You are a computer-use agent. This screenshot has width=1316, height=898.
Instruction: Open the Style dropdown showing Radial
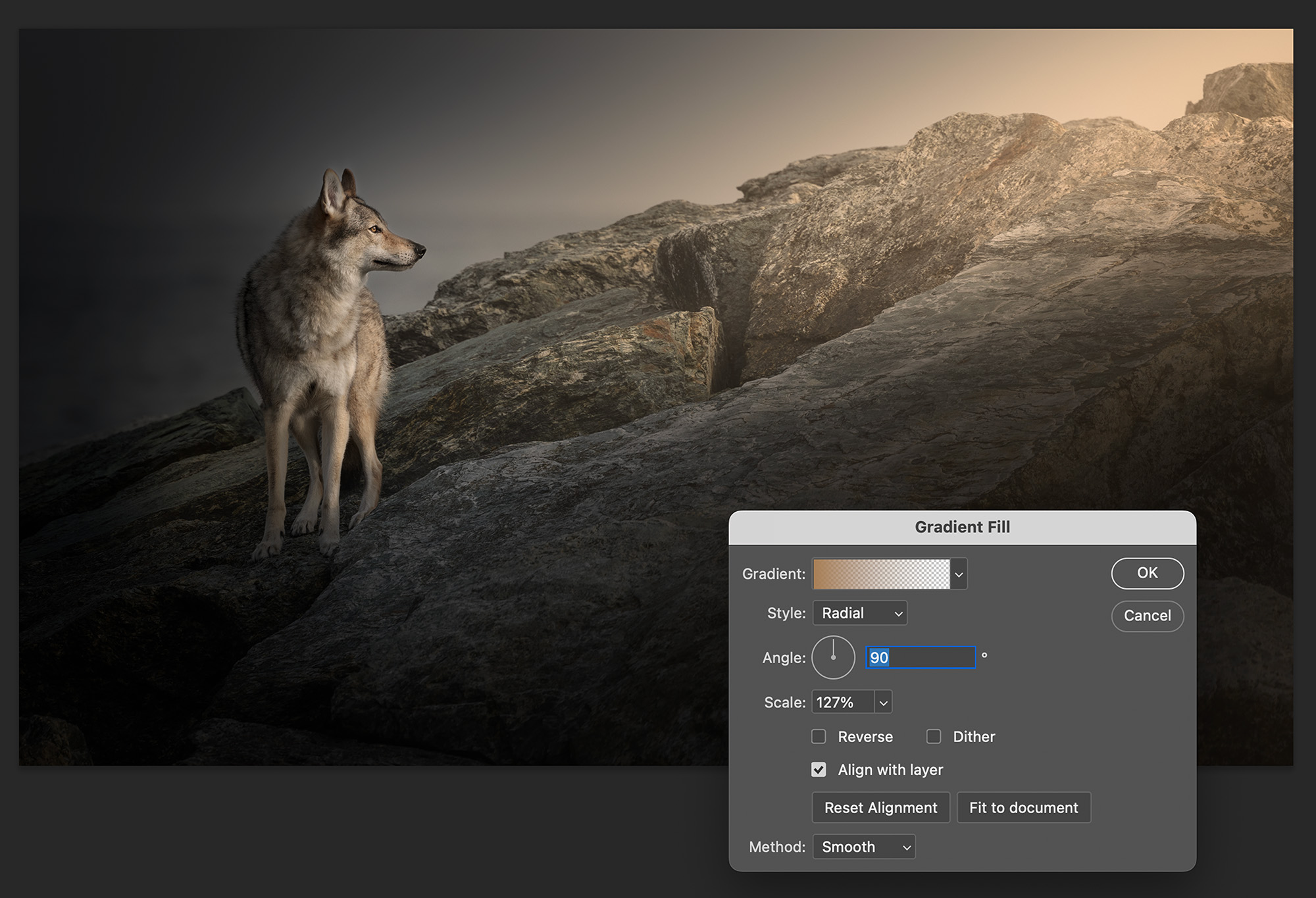click(x=860, y=613)
